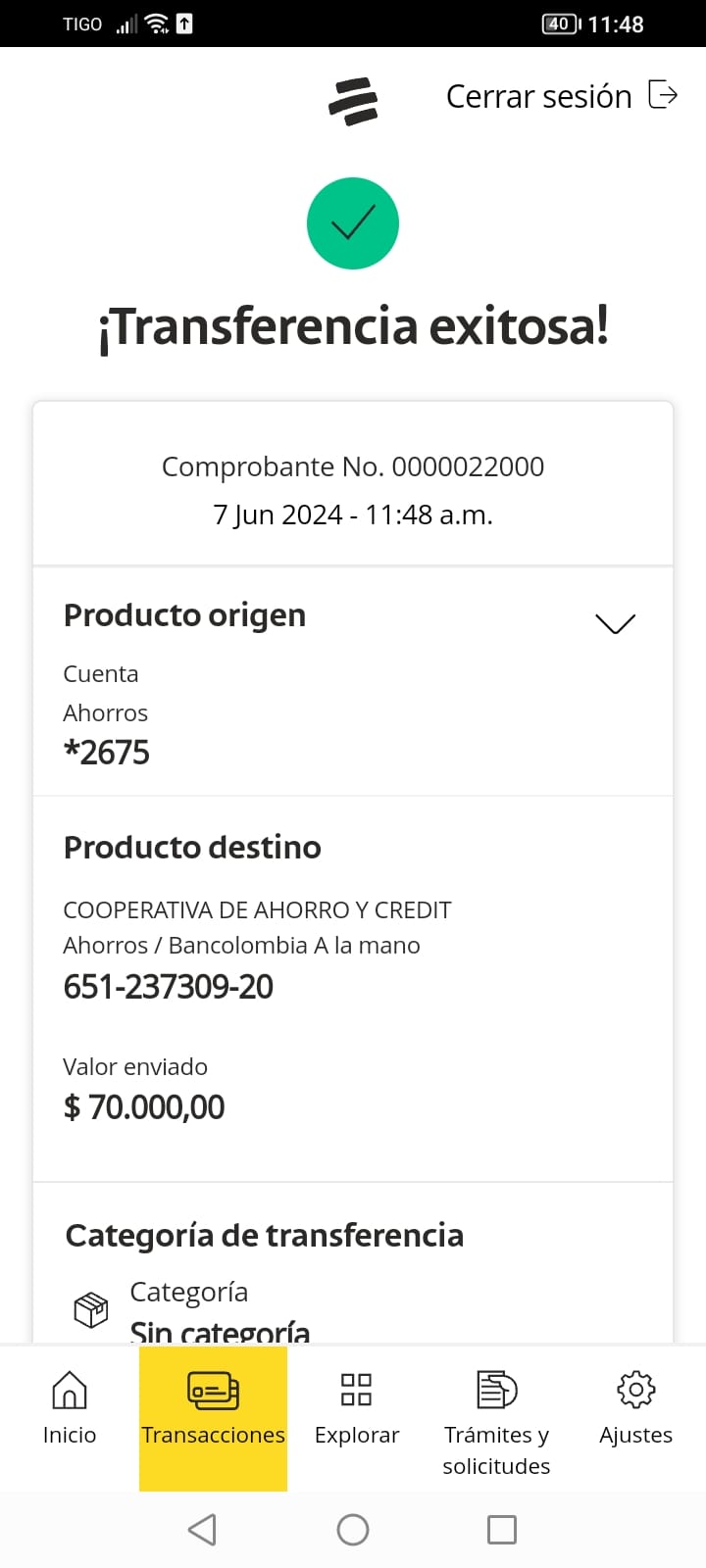
Task: Switch to the Explorar tab label
Action: click(357, 1435)
